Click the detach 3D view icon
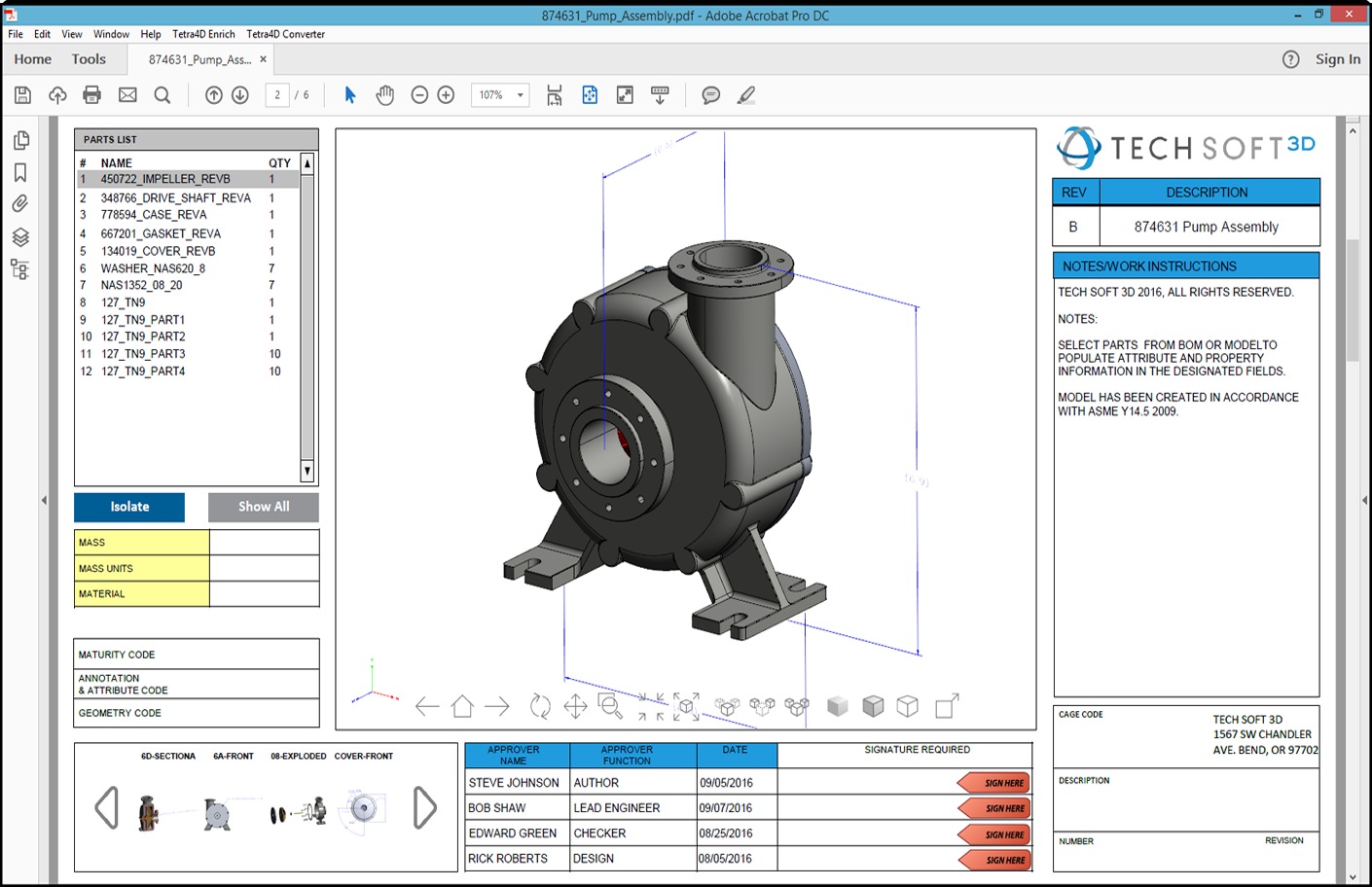 (x=947, y=706)
